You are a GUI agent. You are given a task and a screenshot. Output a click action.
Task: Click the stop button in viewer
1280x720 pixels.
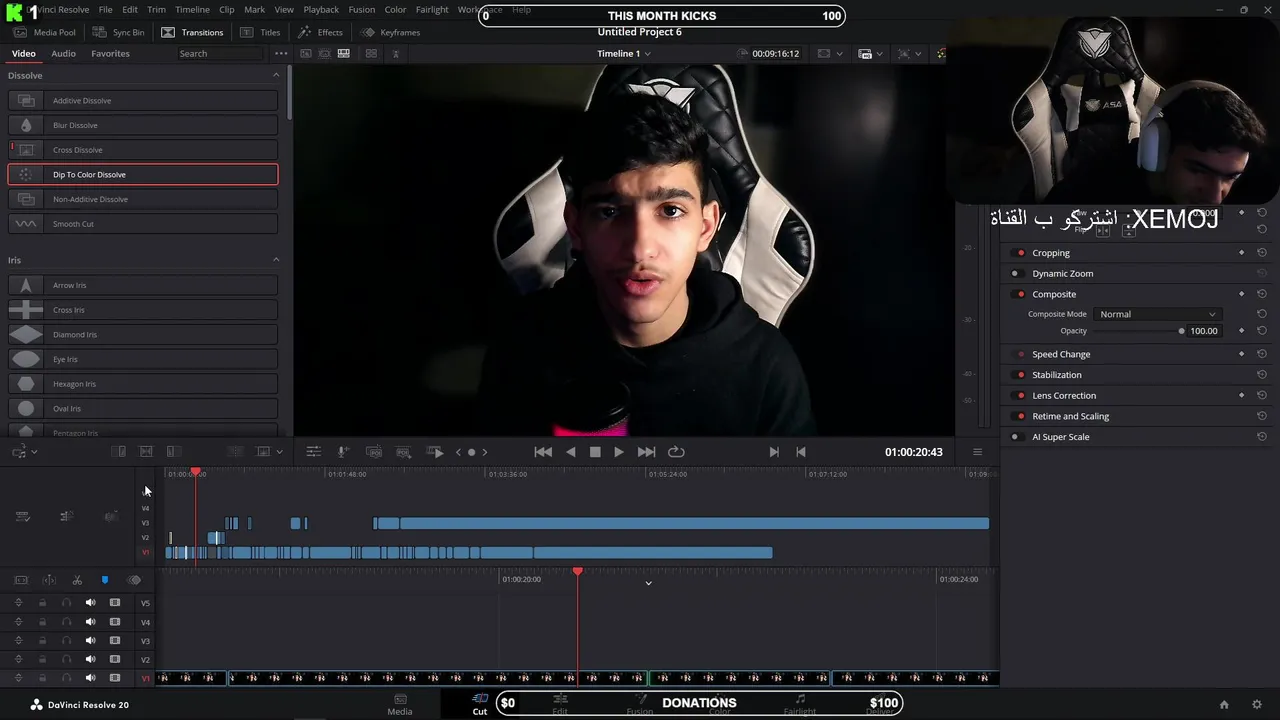point(595,452)
